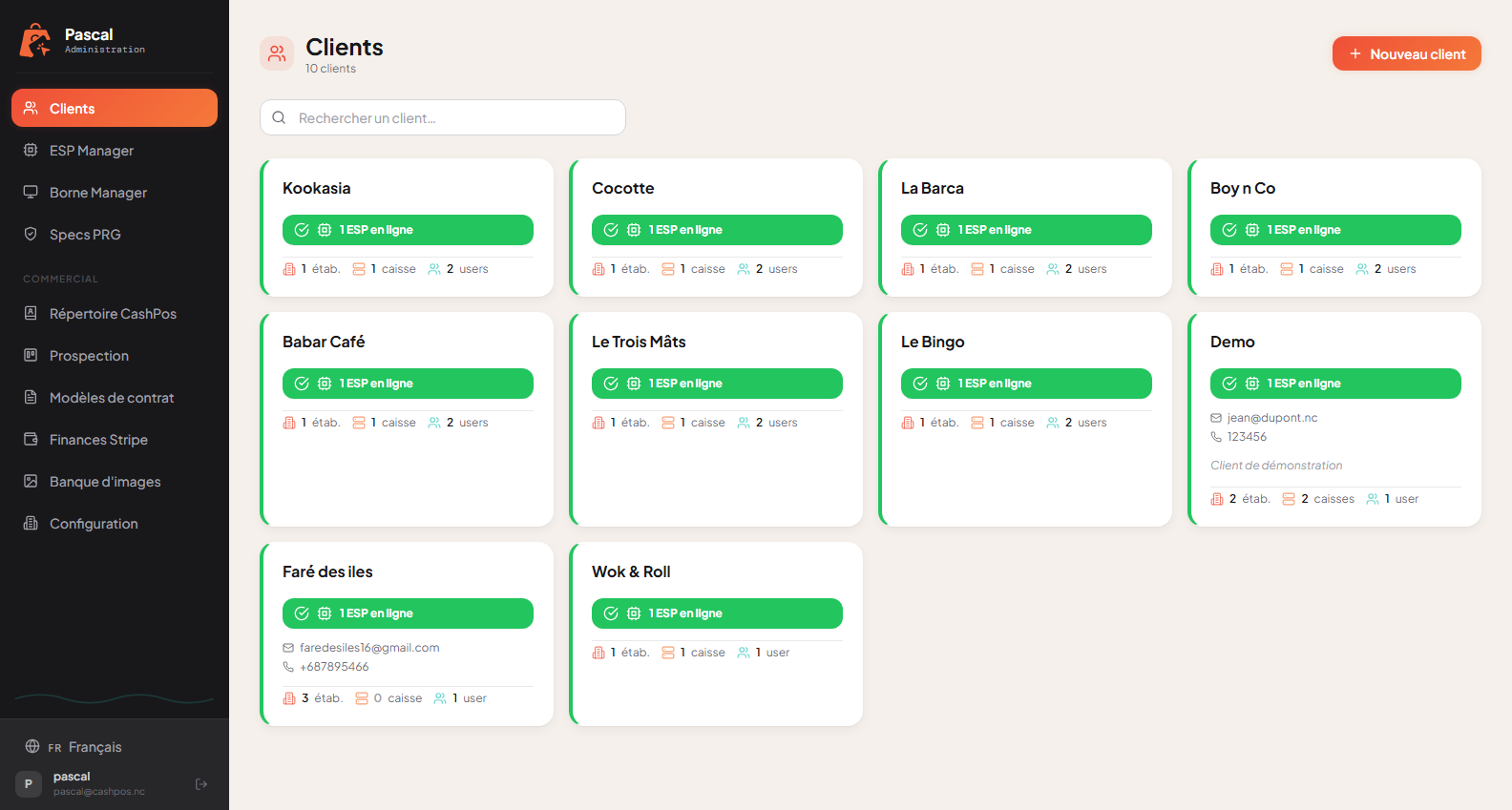
Task: Click the pascal@cashpos.nc account email
Action: tap(99, 792)
